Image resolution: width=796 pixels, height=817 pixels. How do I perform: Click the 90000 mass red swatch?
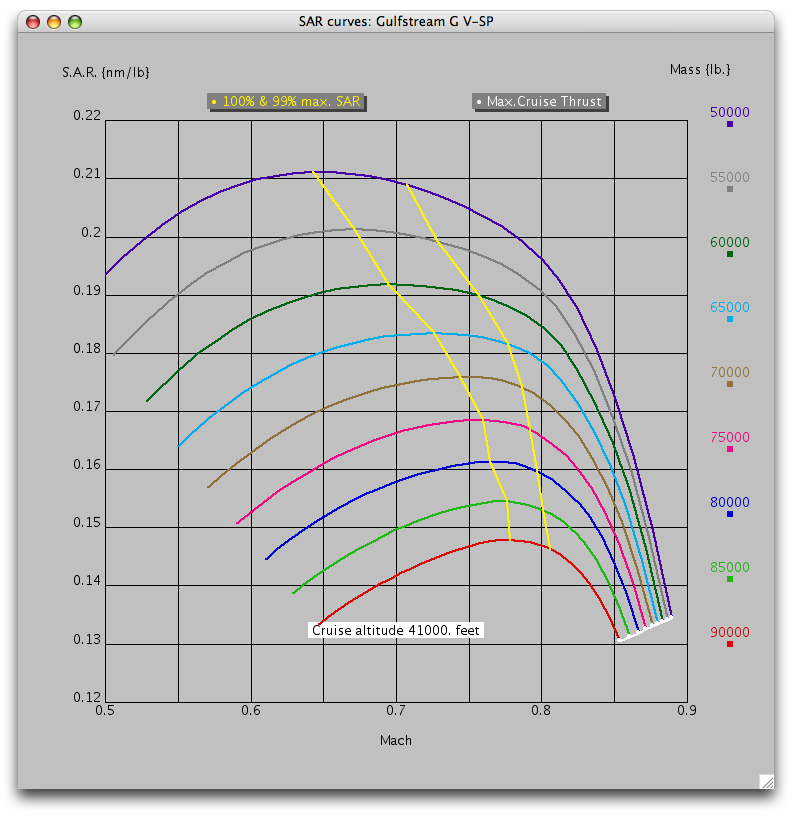tap(730, 645)
